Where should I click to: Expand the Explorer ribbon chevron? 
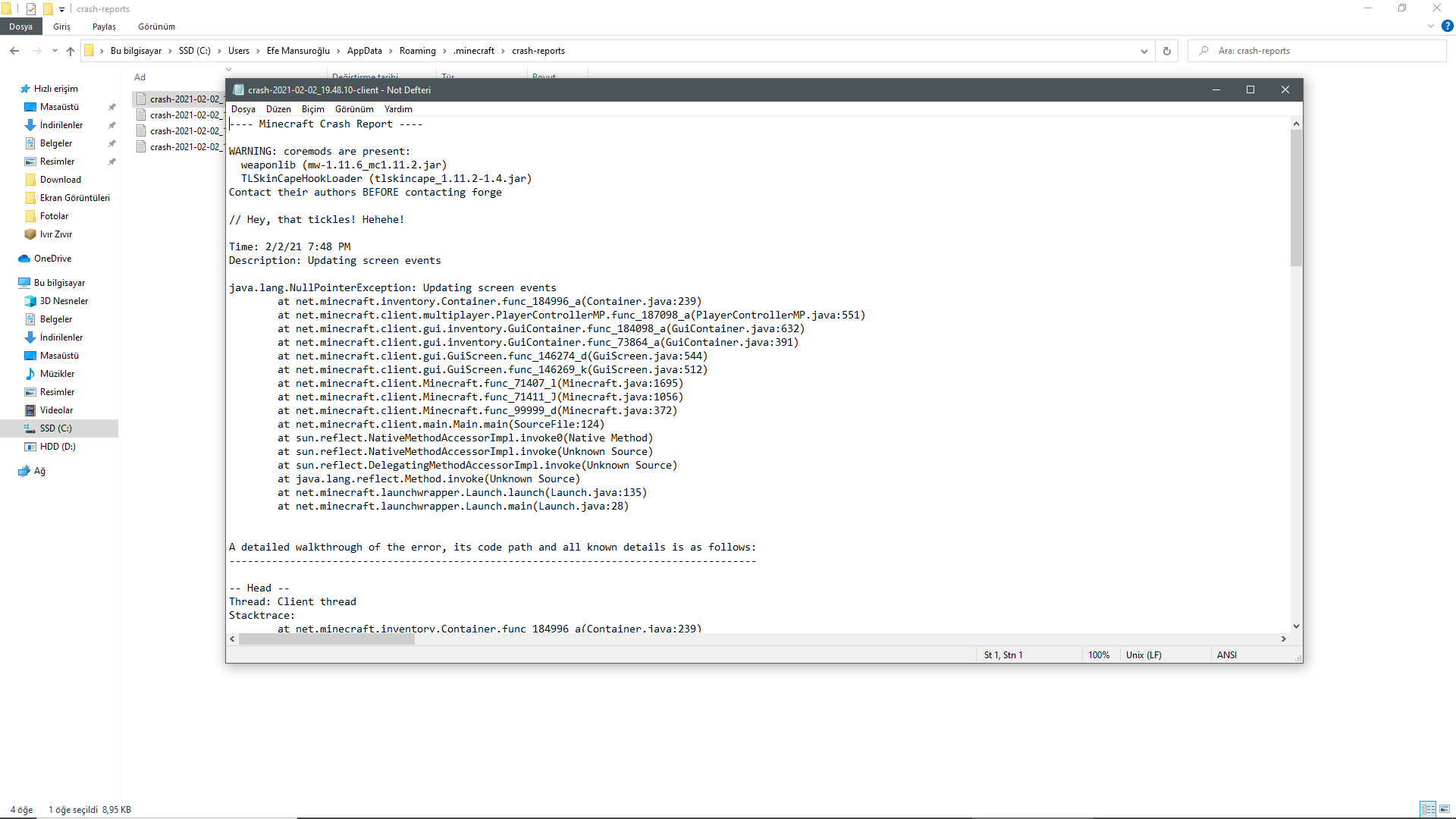(x=1430, y=27)
